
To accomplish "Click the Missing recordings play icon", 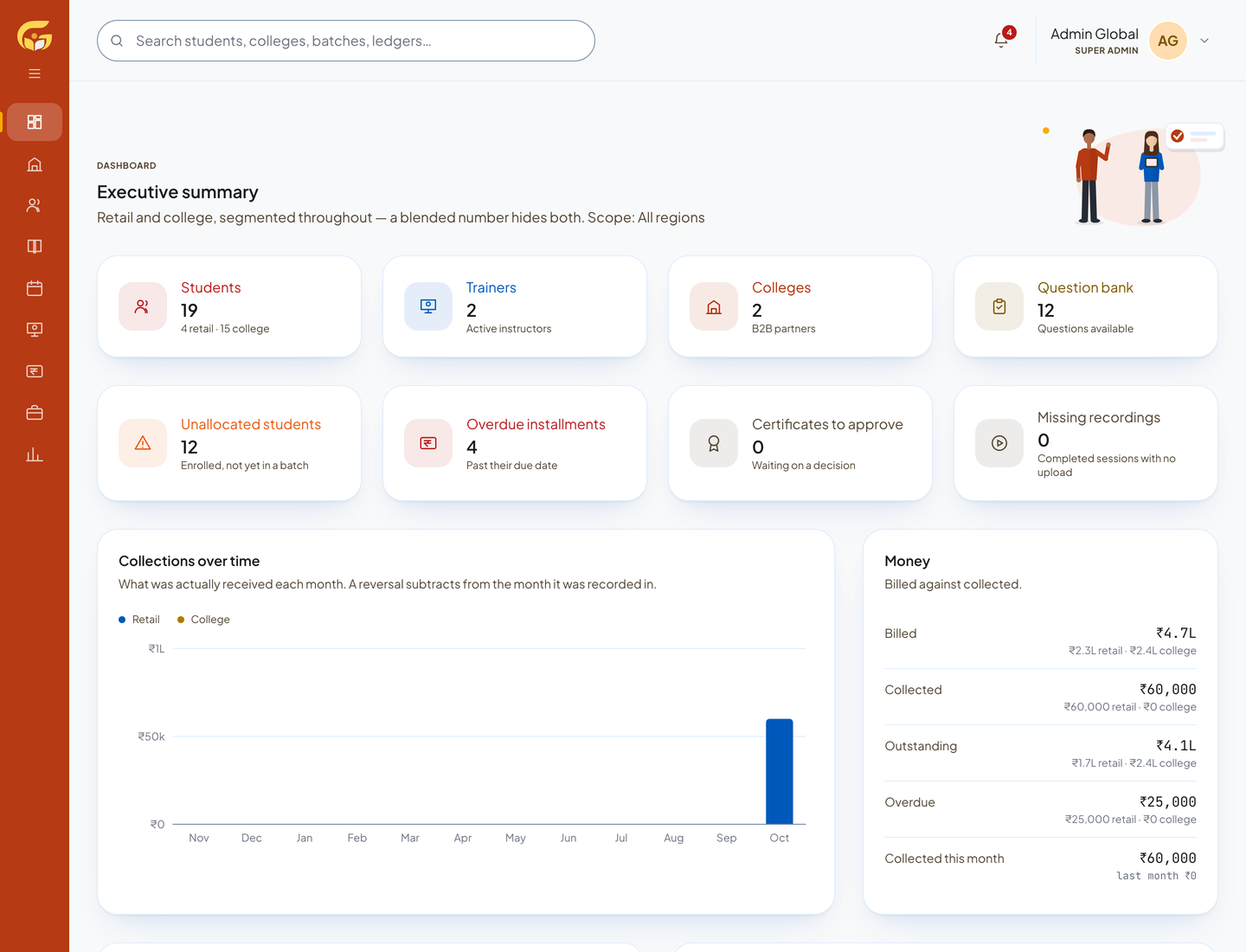I will pos(999,443).
